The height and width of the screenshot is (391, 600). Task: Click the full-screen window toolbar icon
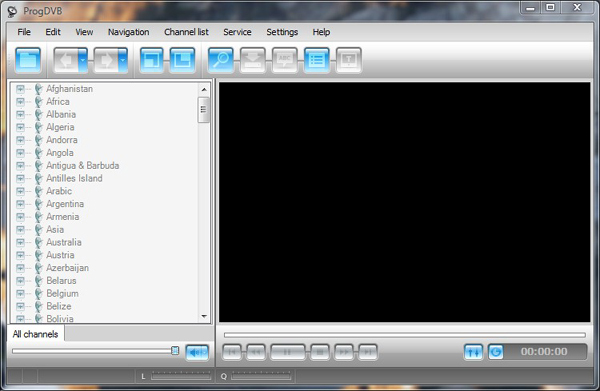point(152,60)
